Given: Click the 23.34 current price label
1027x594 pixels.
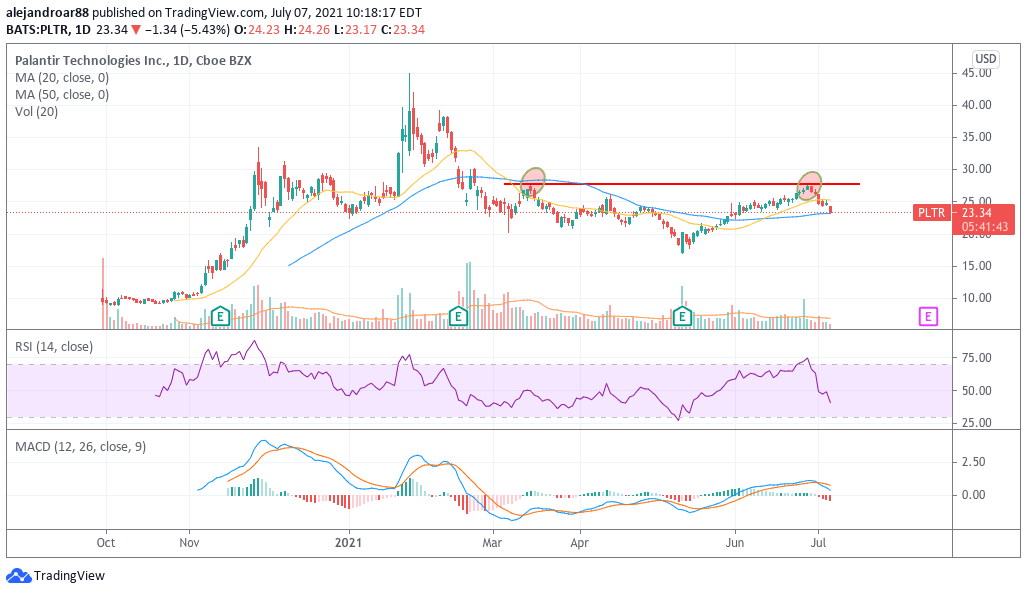Looking at the screenshot, I should point(976,213).
